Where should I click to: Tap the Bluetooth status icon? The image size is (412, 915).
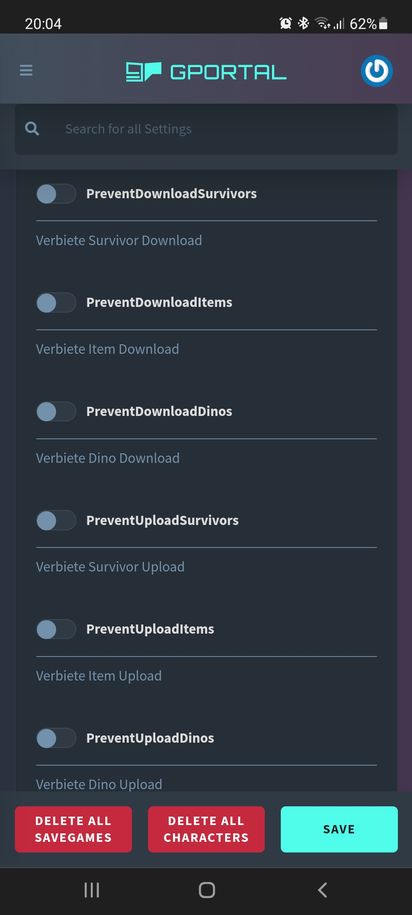tap(303, 23)
